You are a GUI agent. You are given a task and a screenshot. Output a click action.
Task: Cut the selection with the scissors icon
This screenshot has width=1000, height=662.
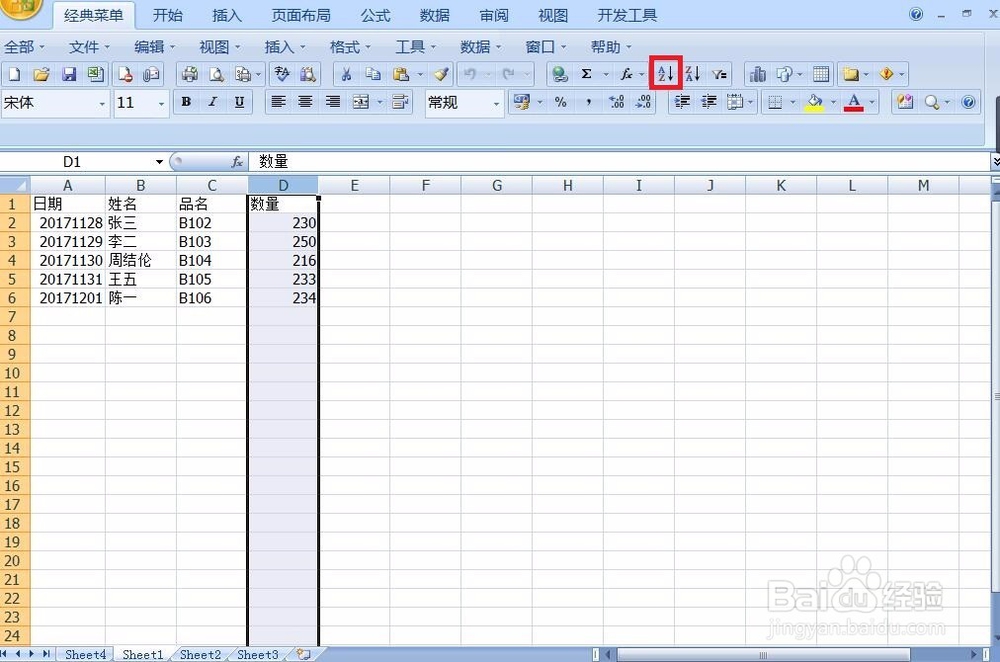click(x=346, y=75)
